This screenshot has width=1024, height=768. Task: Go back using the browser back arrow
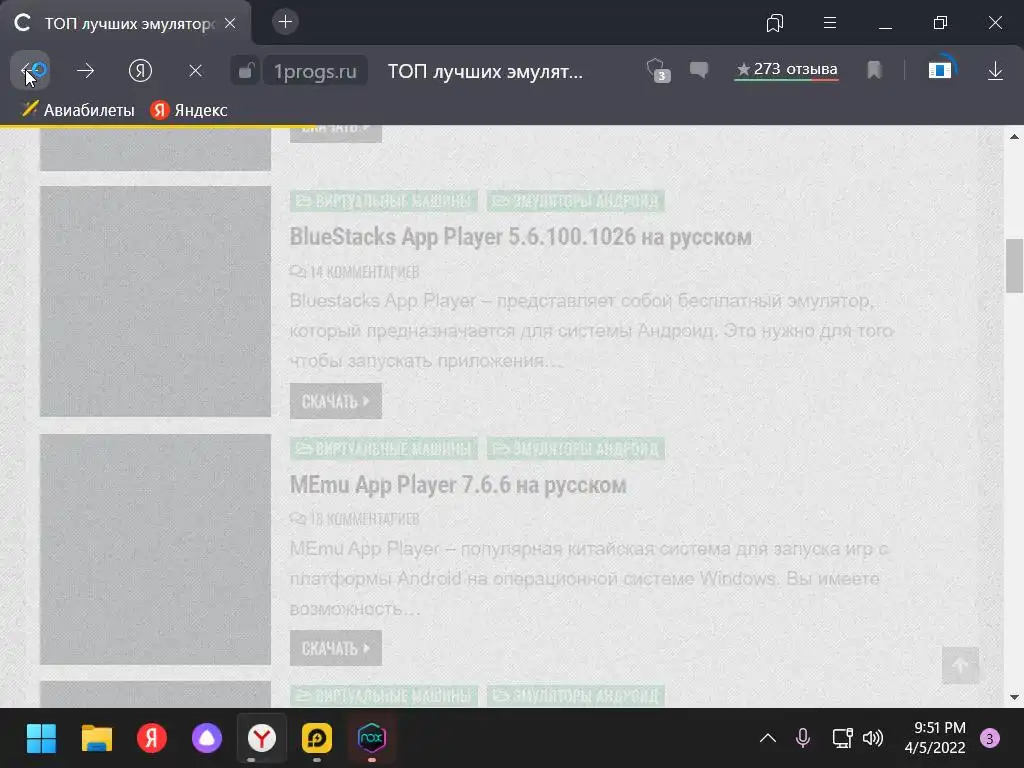coord(29,71)
